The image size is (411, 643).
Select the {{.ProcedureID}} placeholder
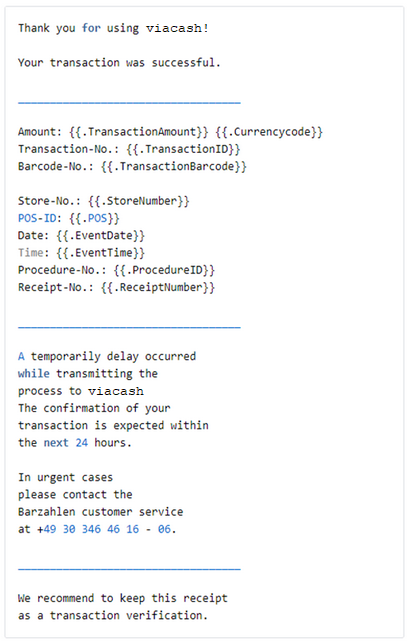(164, 270)
